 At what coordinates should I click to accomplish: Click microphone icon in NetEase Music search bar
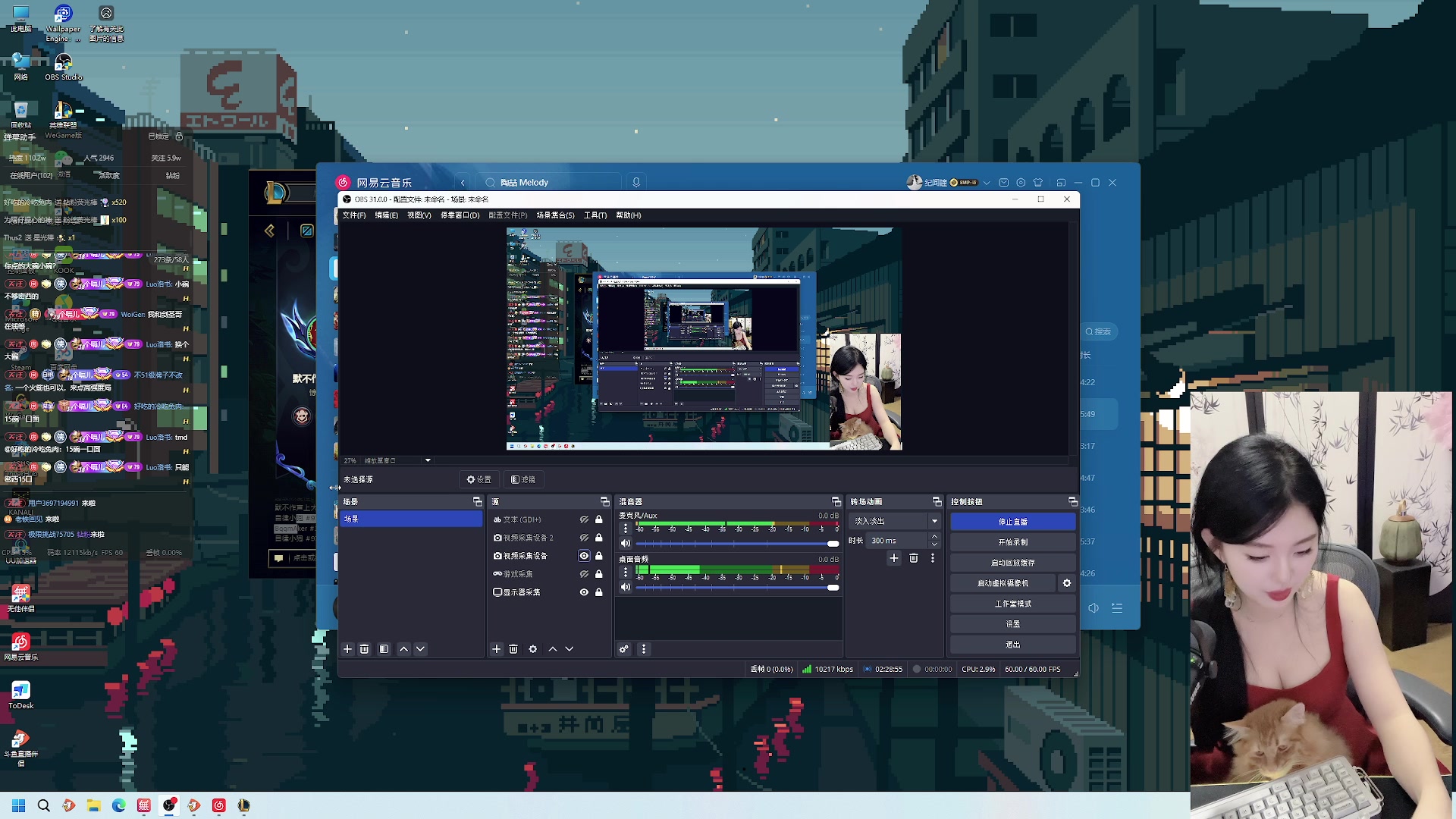click(x=636, y=182)
